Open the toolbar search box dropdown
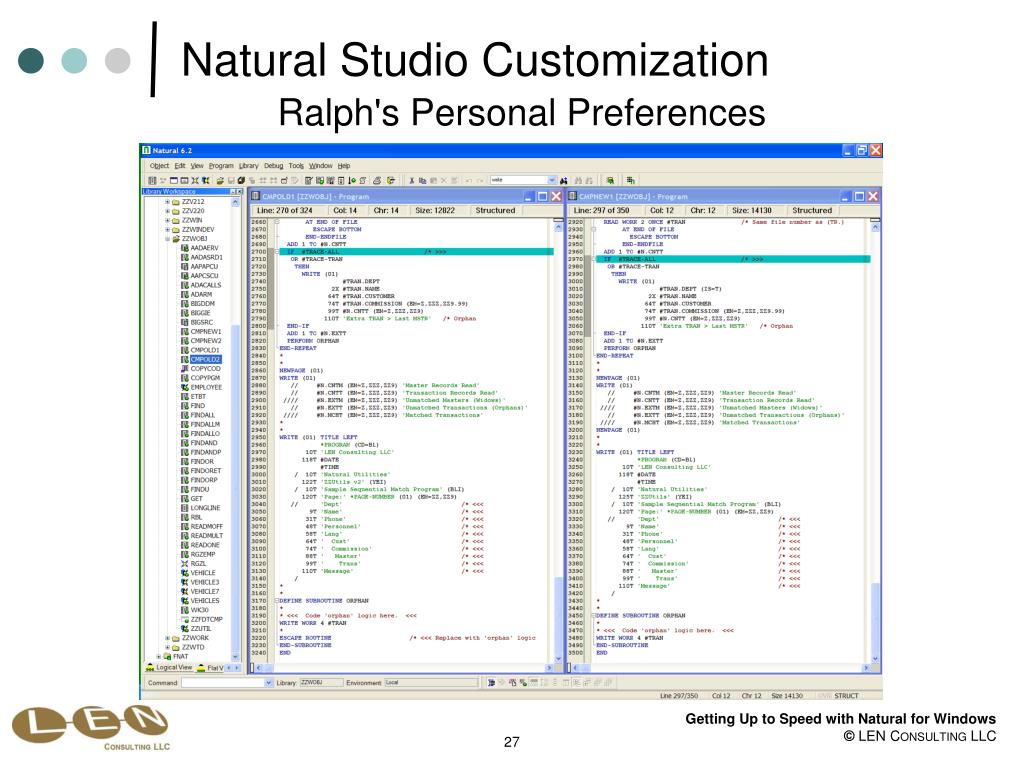Image resolution: width=1024 pixels, height=768 pixels. [552, 180]
